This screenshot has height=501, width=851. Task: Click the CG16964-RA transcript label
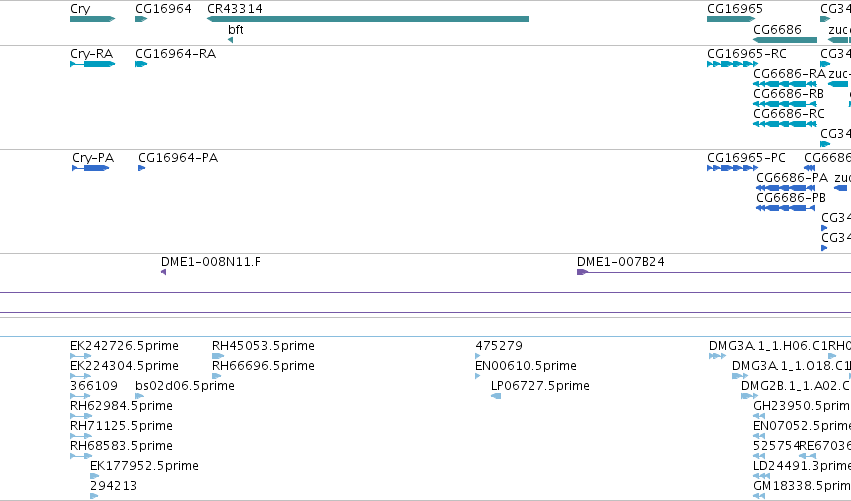pyautogui.click(x=175, y=54)
